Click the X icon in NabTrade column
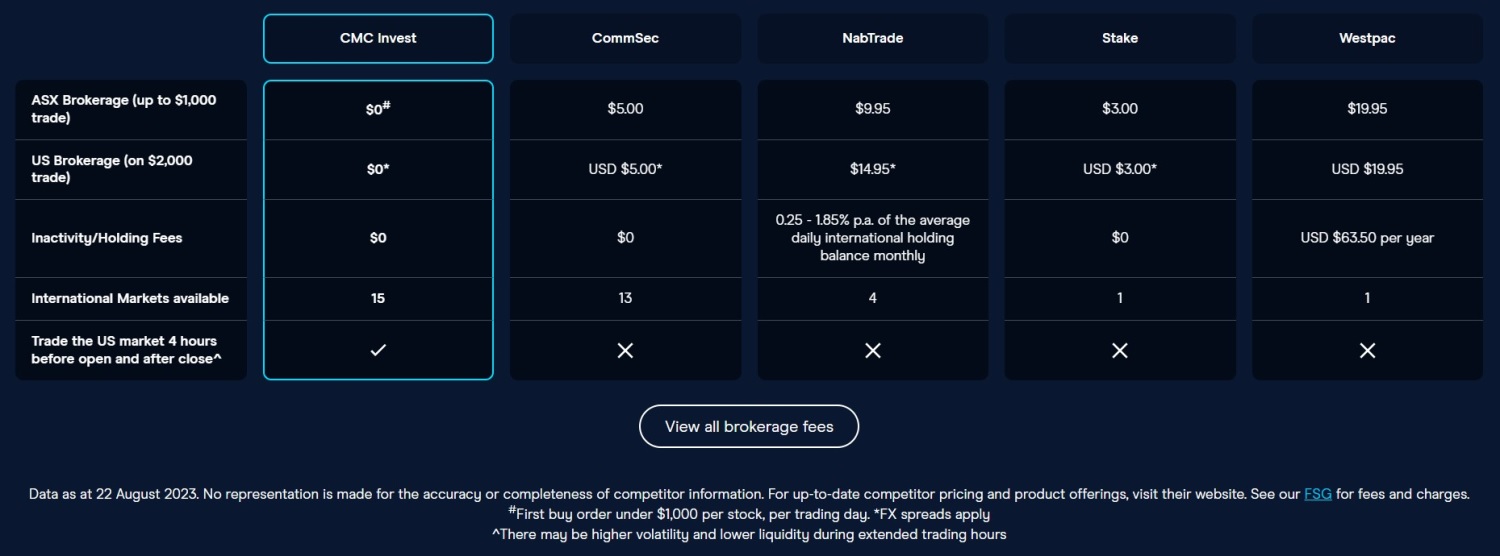 (873, 350)
